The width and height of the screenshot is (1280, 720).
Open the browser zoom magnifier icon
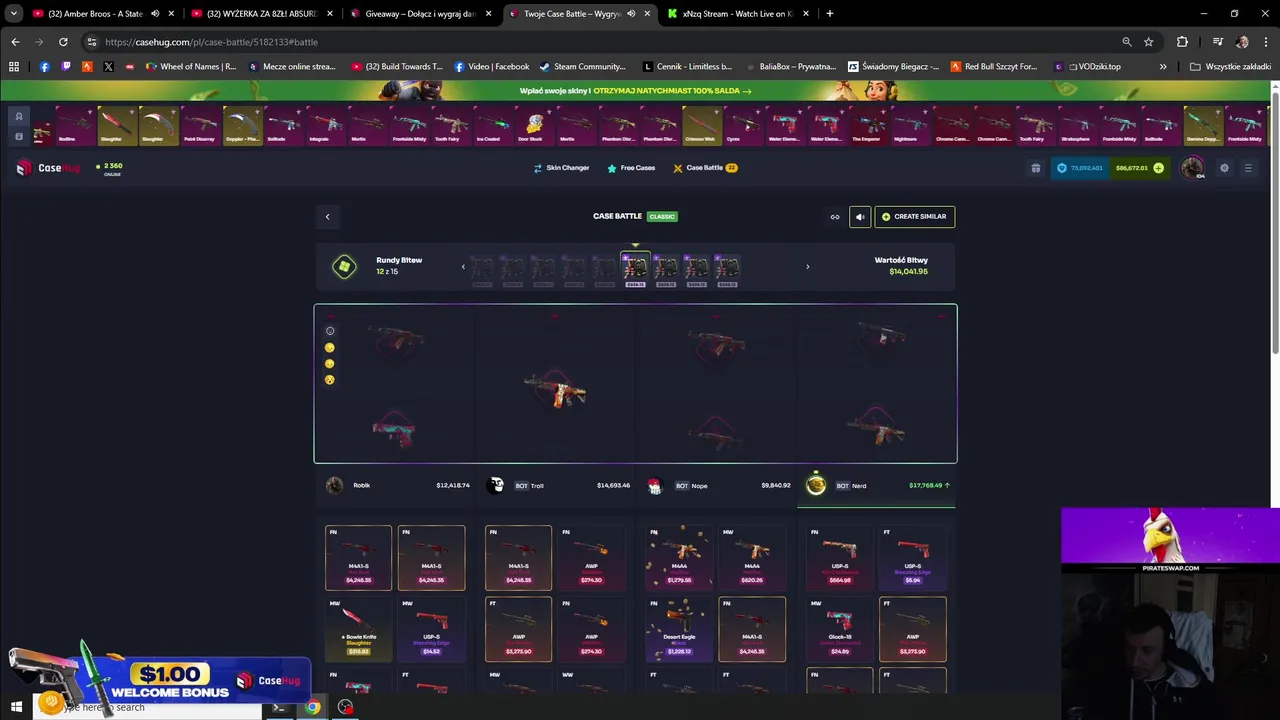(x=1127, y=42)
